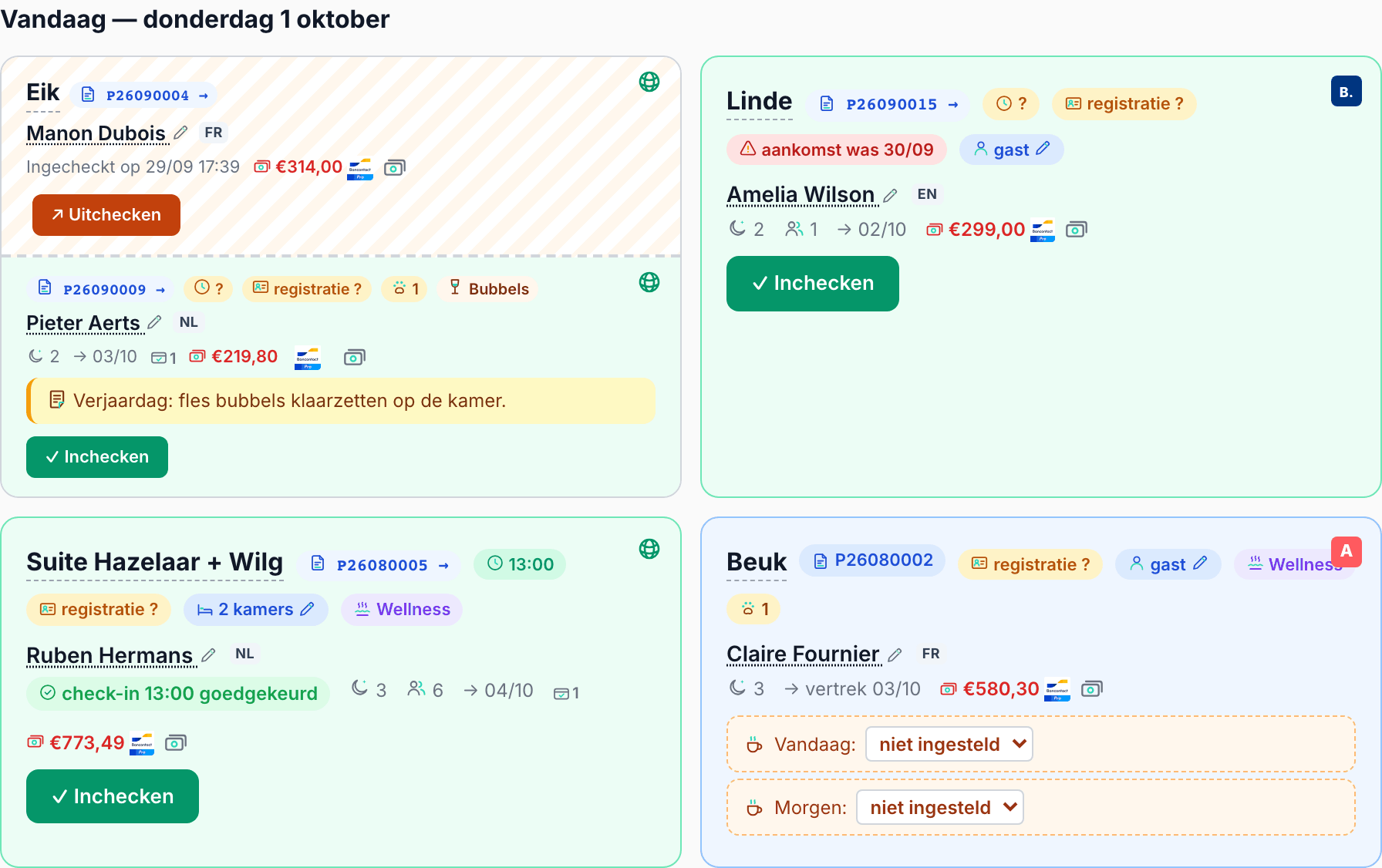Click the Airbnb A badge on Beuk

(1347, 551)
